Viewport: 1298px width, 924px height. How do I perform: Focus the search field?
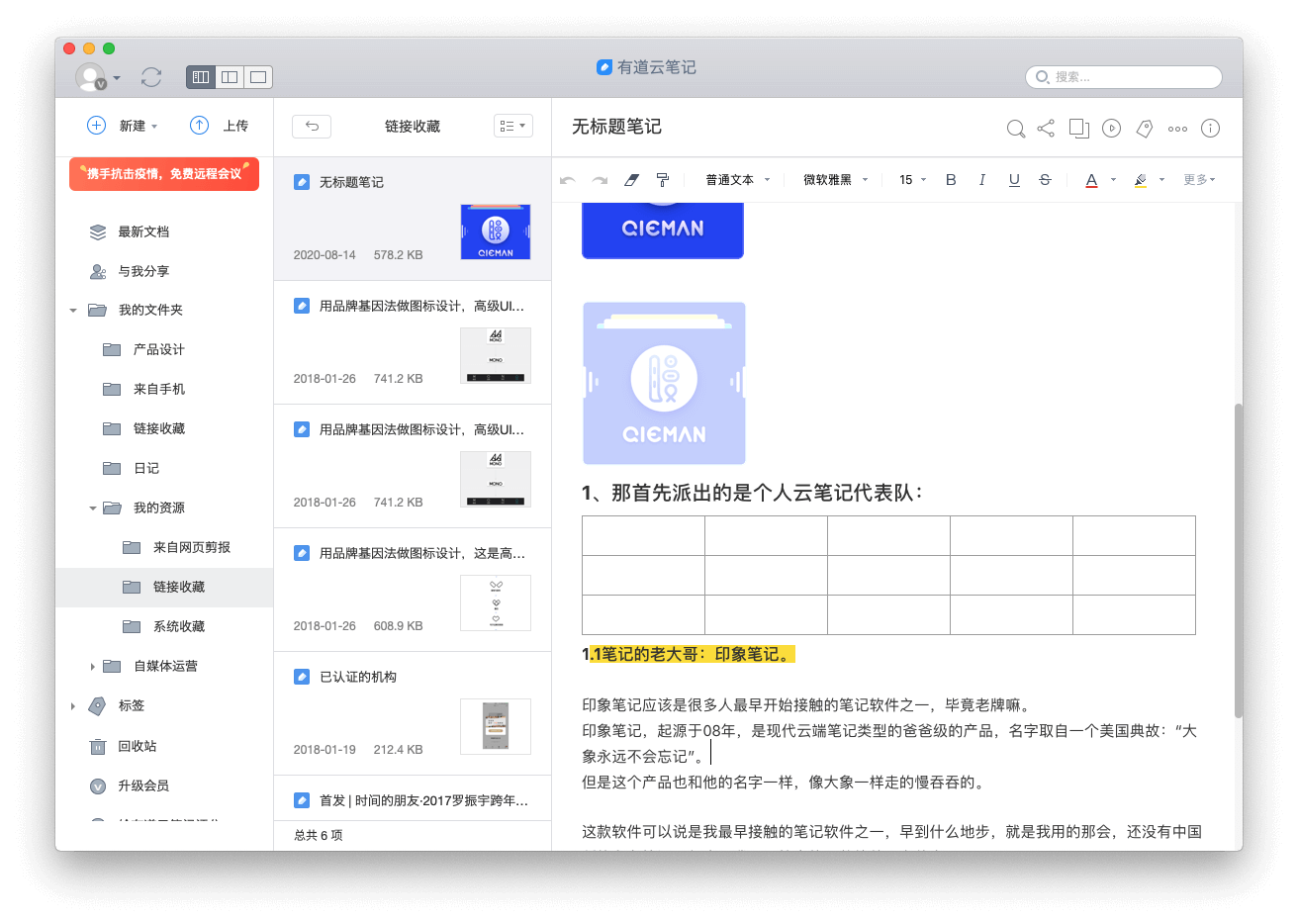pyautogui.click(x=1124, y=77)
